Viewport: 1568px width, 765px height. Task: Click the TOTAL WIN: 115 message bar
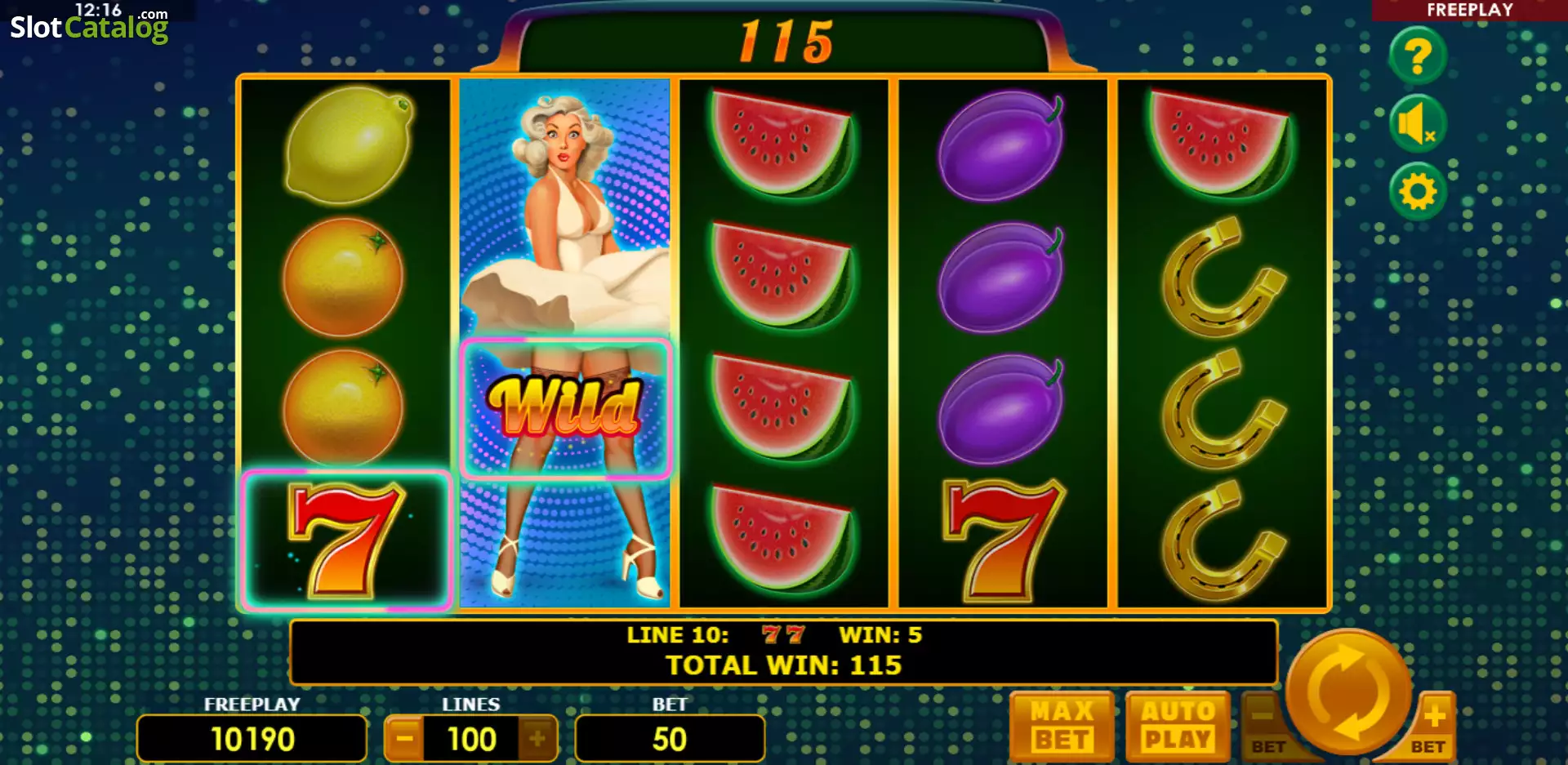coord(784,652)
